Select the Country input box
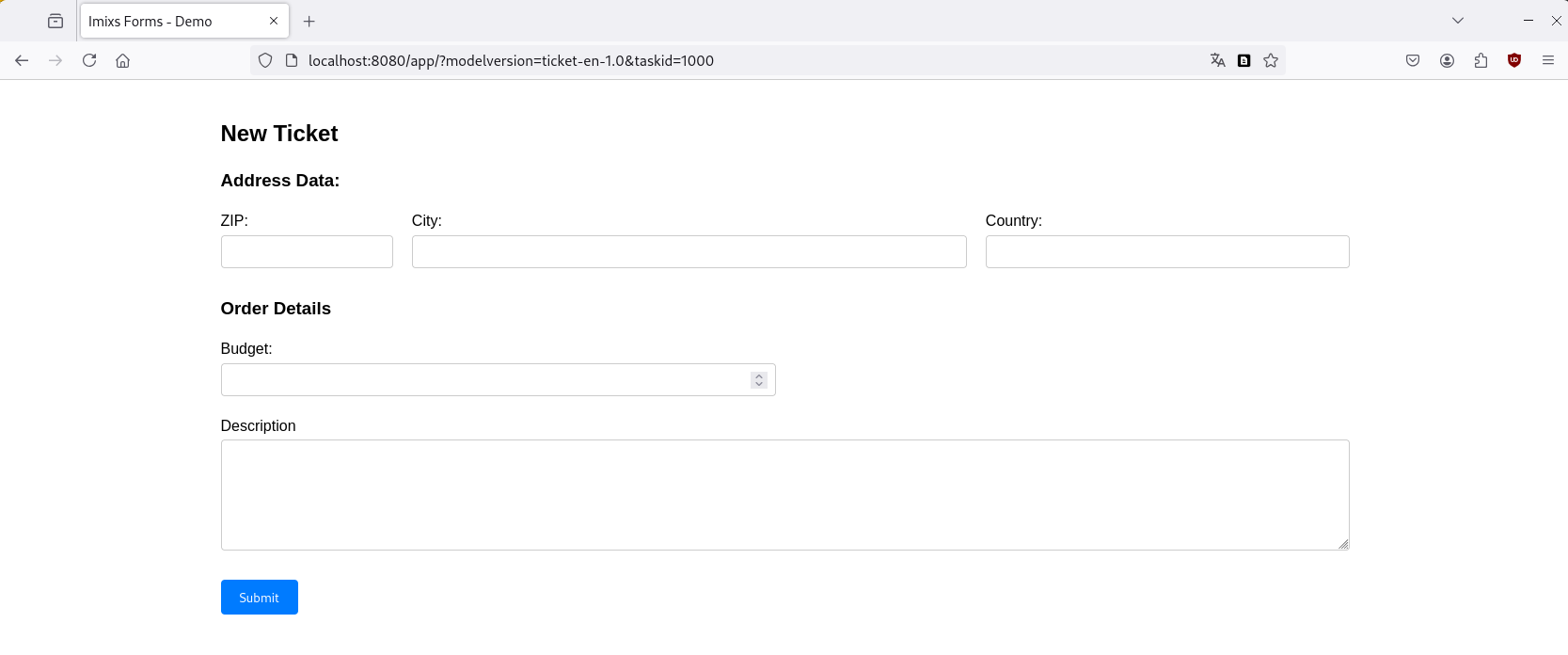The height and width of the screenshot is (655, 1568). (1166, 252)
